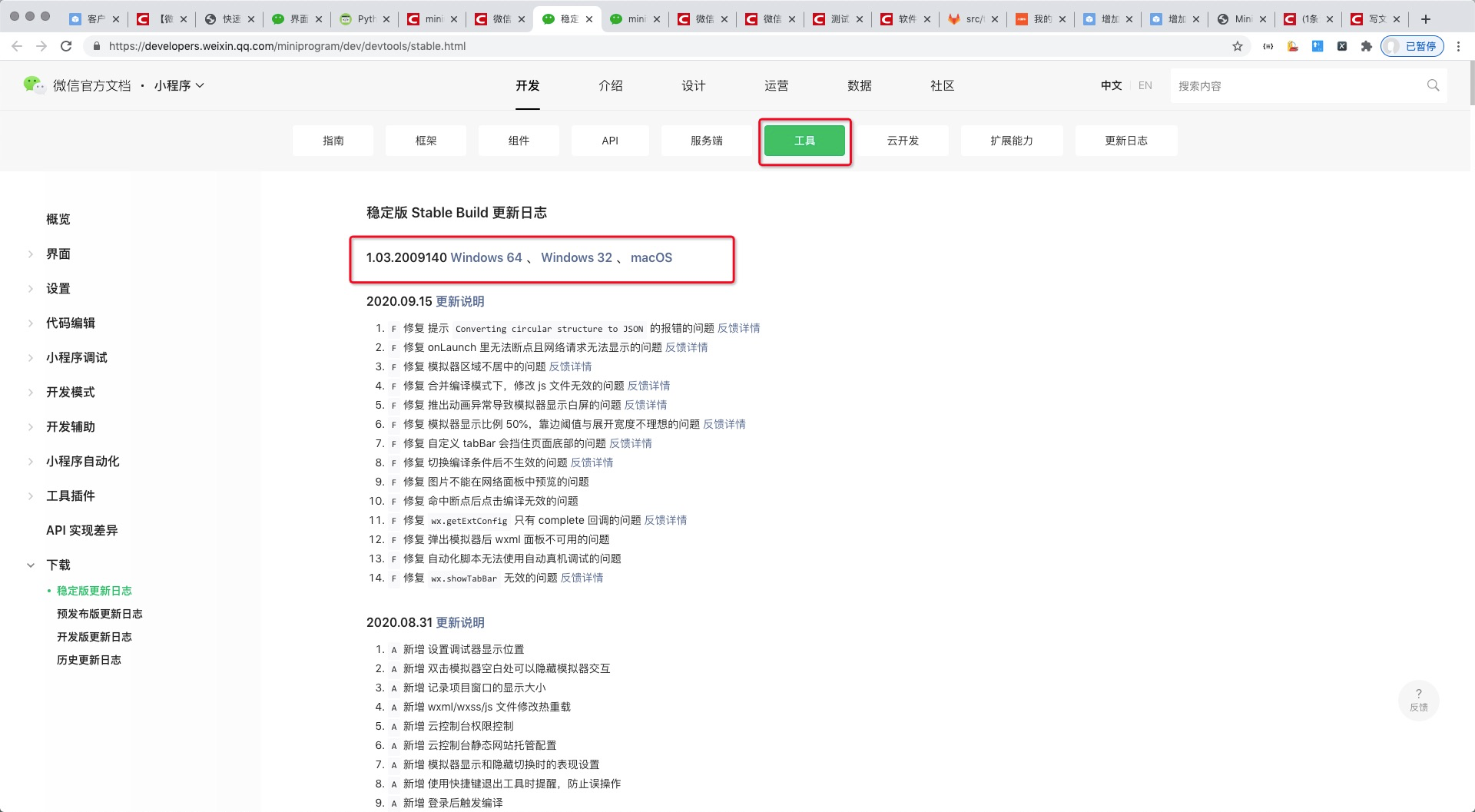
Task: Click the feedback question mark bubble
Action: click(1418, 700)
